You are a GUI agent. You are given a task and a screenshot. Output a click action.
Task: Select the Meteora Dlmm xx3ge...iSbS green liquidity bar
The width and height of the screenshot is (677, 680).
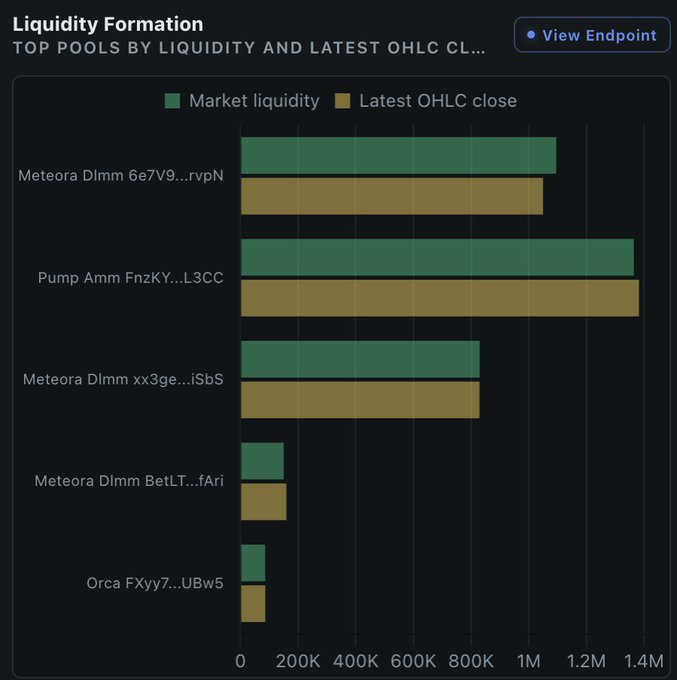click(x=360, y=359)
